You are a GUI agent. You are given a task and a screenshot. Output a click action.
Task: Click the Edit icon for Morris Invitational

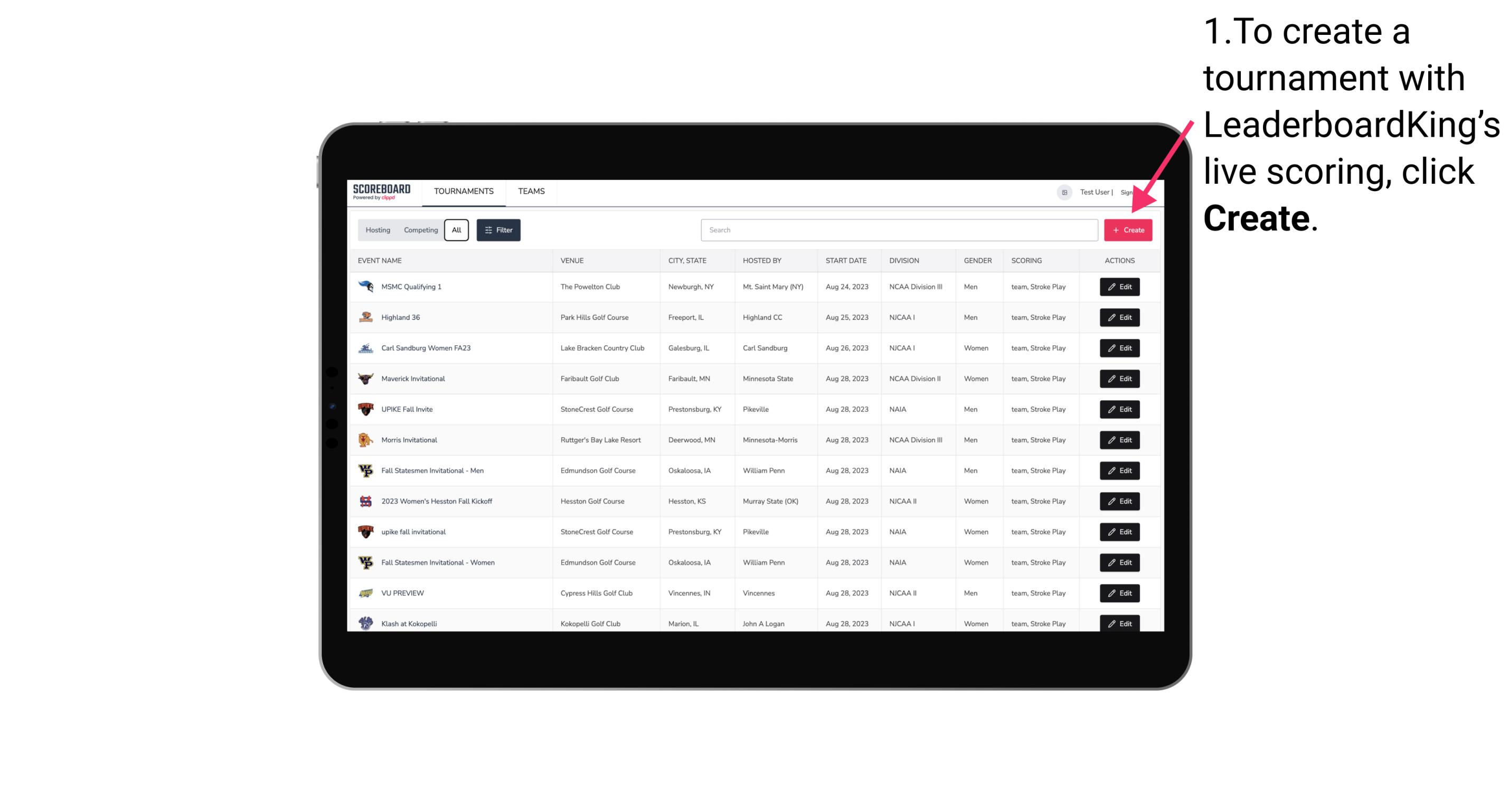pyautogui.click(x=1119, y=440)
